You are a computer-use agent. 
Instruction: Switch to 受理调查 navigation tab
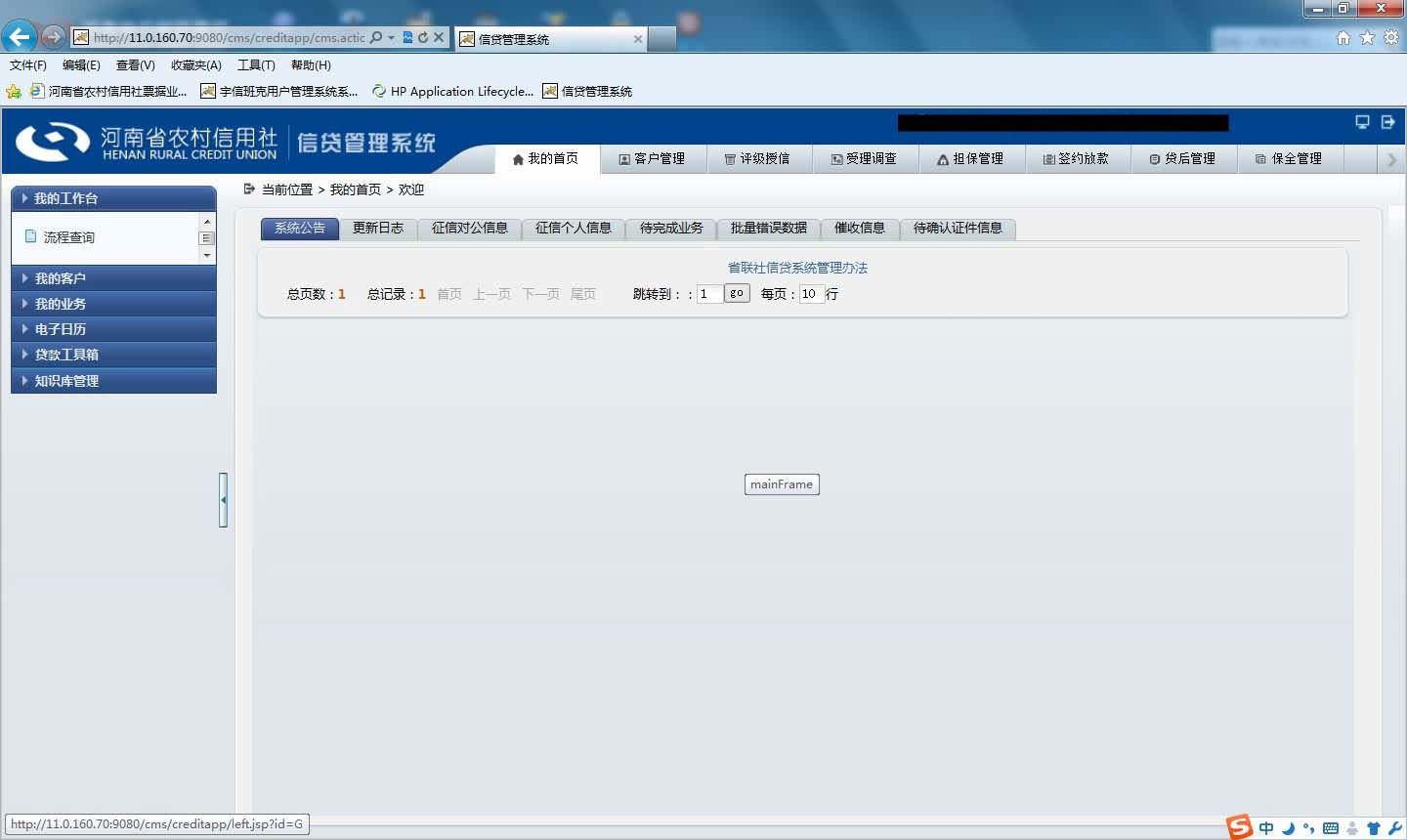coord(865,158)
